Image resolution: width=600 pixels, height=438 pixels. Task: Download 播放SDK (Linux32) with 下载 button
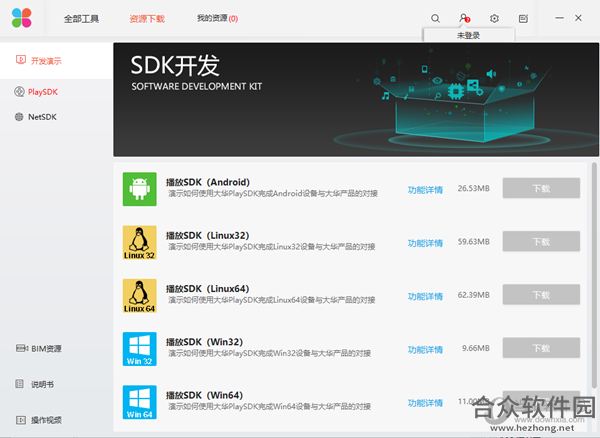click(x=541, y=241)
